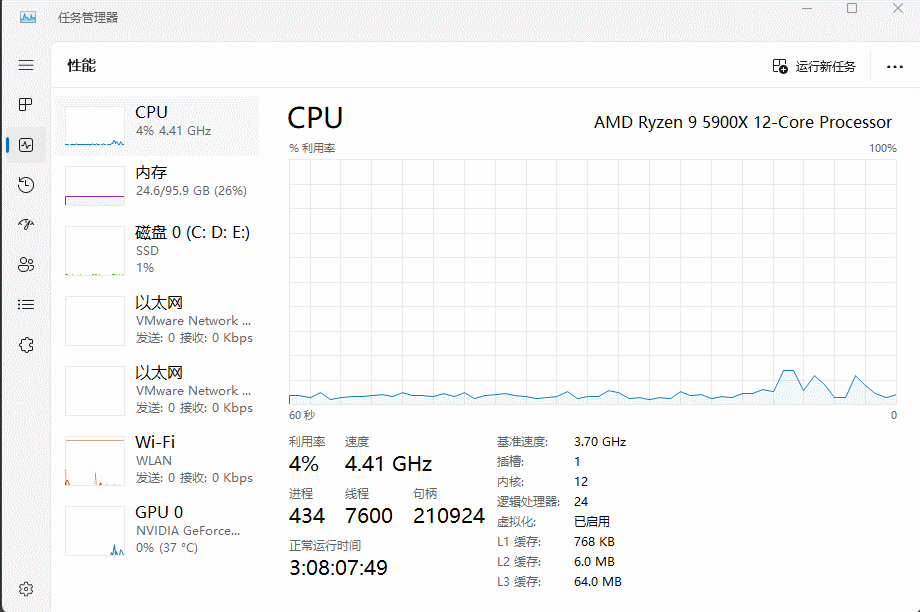Open Task Manager settings gear
920x612 pixels.
26,589
